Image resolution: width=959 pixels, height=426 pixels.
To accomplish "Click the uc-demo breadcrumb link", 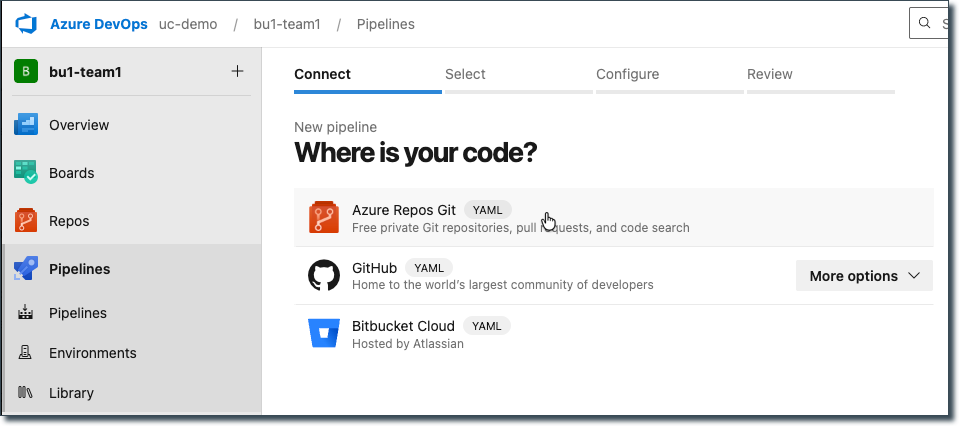I will (x=188, y=24).
